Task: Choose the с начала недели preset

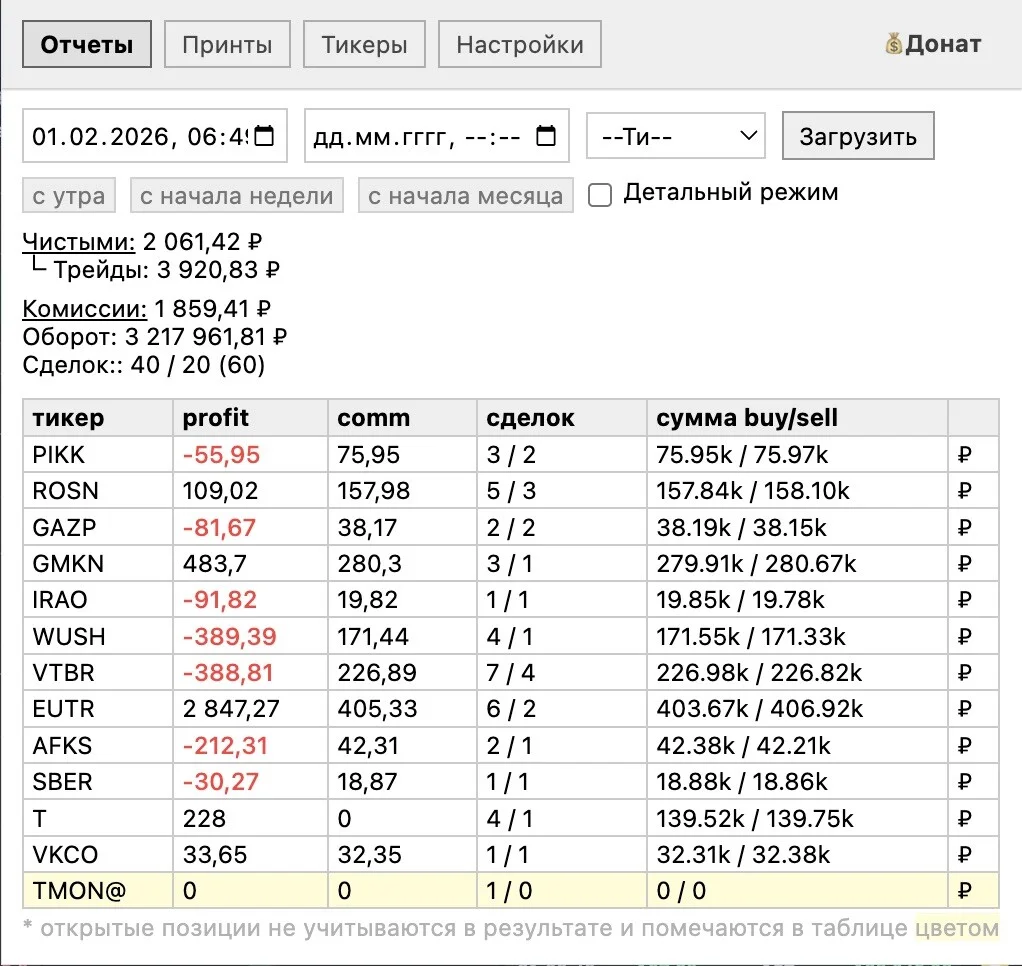Action: tap(237, 195)
